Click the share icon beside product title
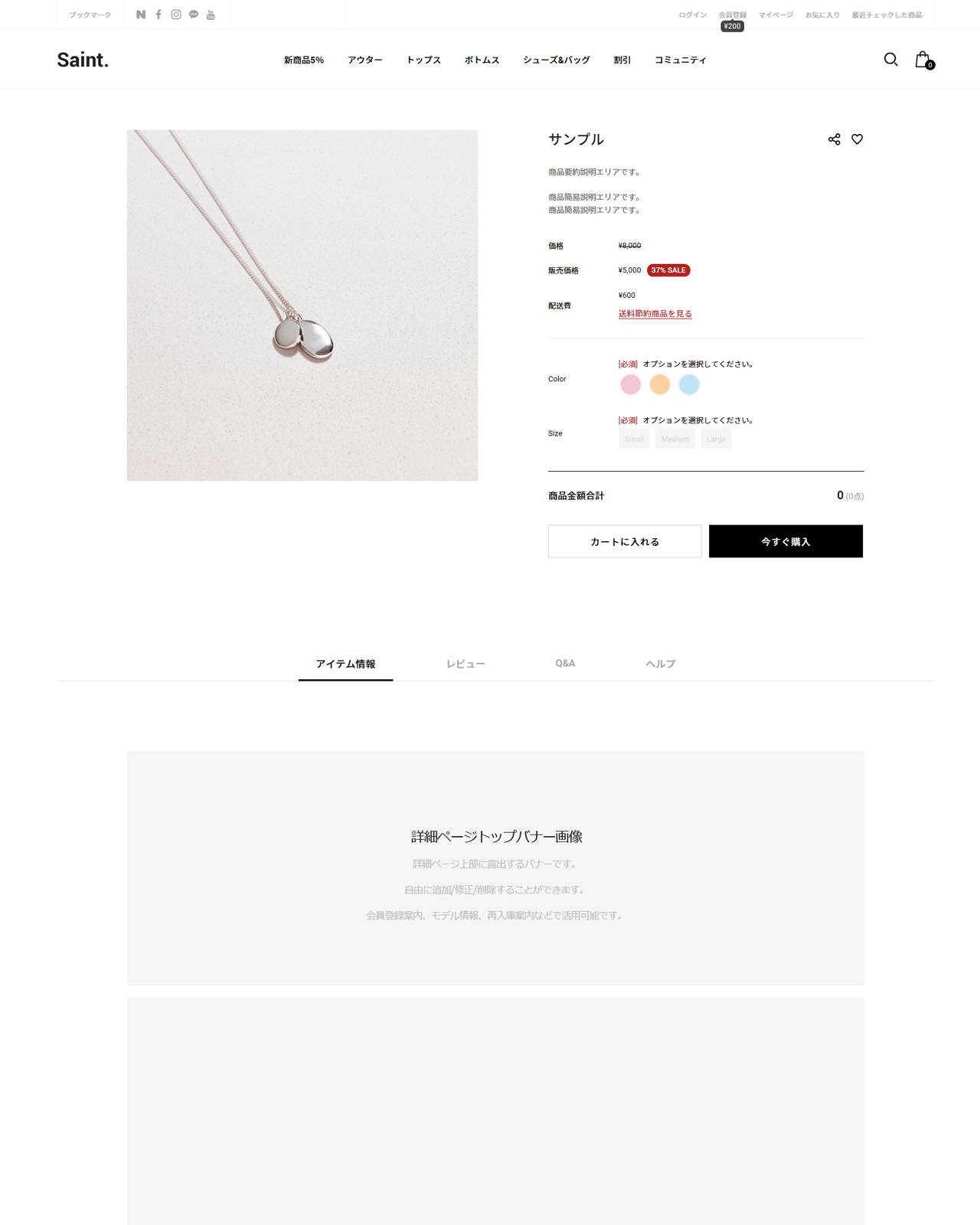 (834, 139)
